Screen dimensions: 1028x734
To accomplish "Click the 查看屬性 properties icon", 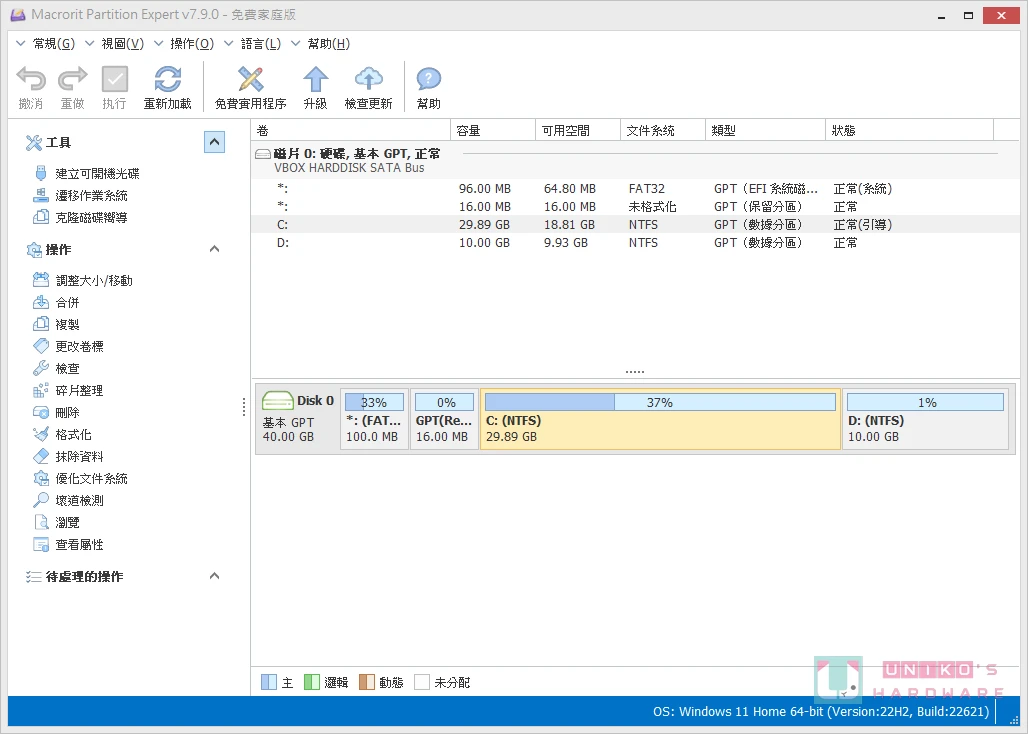I will tap(41, 544).
